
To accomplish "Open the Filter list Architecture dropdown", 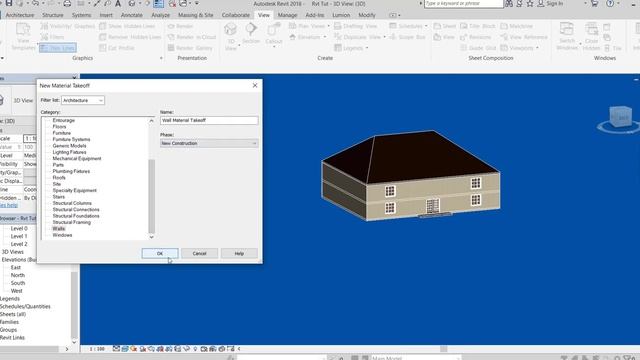I will click(x=83, y=100).
